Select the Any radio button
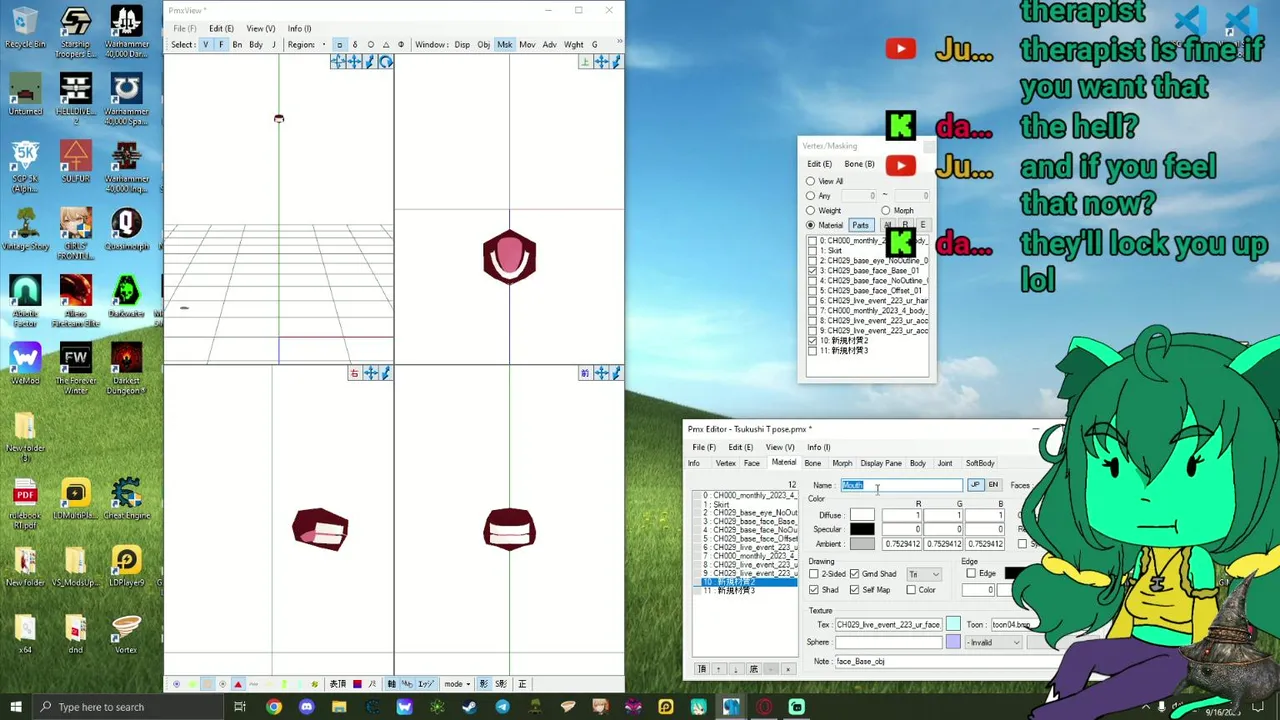 811,196
